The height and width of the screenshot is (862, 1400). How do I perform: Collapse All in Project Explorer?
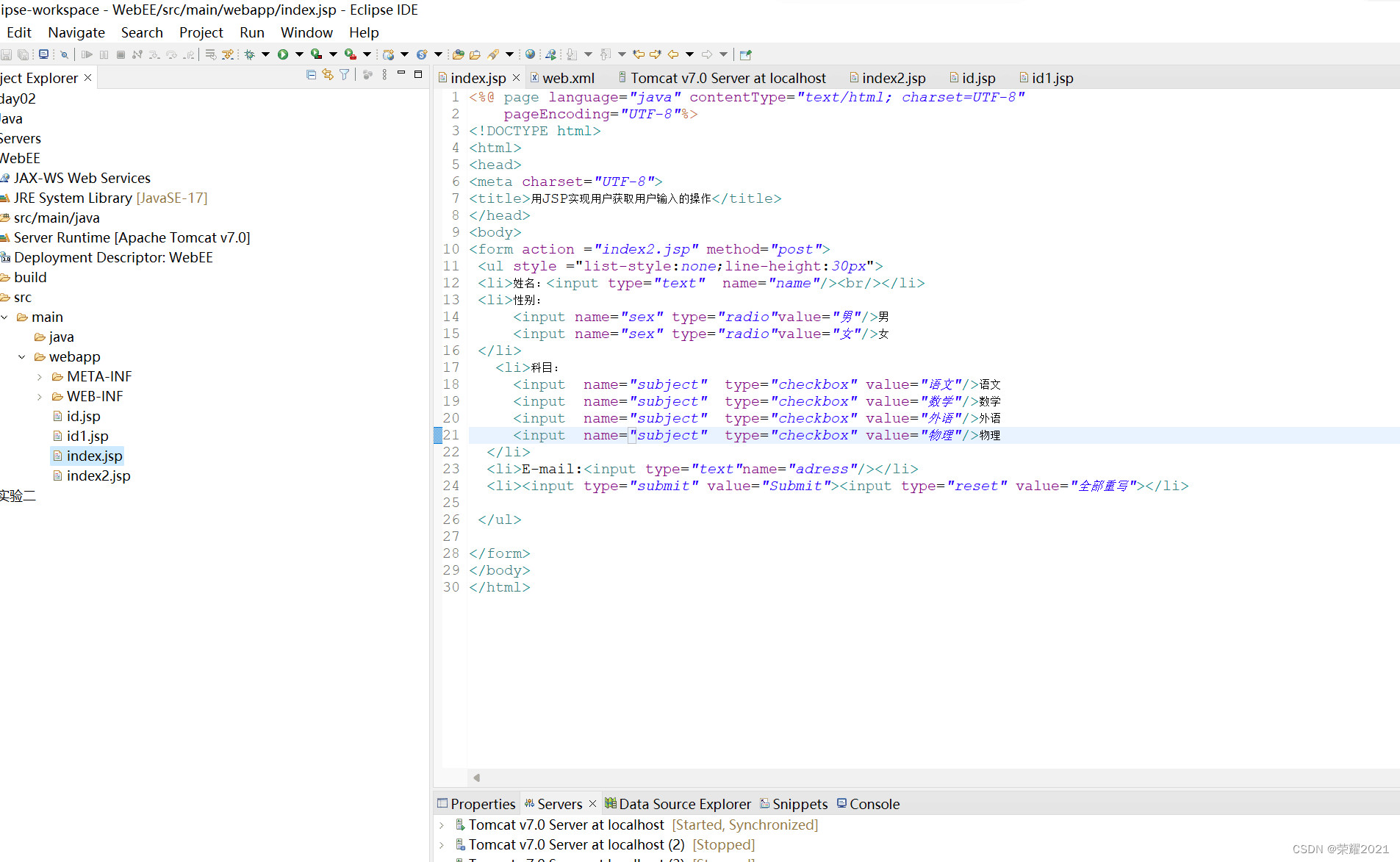tap(311, 75)
